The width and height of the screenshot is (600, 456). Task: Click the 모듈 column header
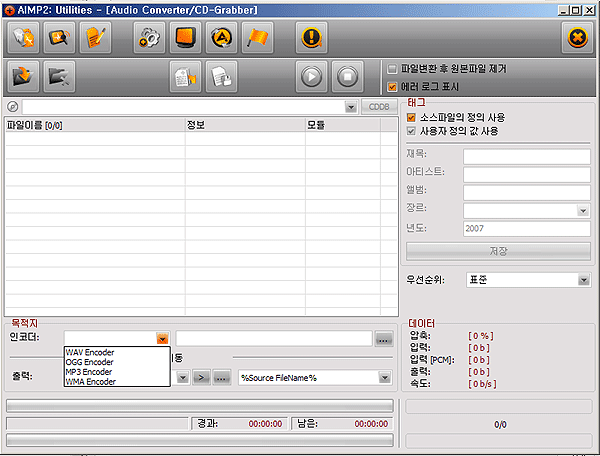(x=343, y=125)
